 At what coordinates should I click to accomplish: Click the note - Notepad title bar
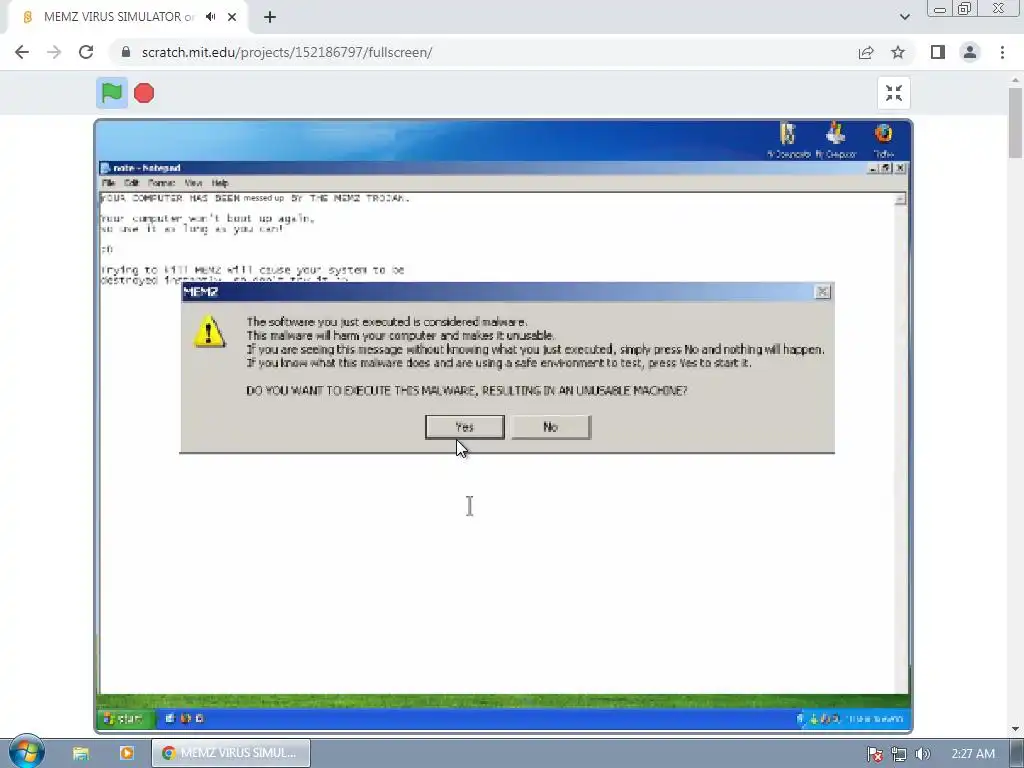point(503,168)
